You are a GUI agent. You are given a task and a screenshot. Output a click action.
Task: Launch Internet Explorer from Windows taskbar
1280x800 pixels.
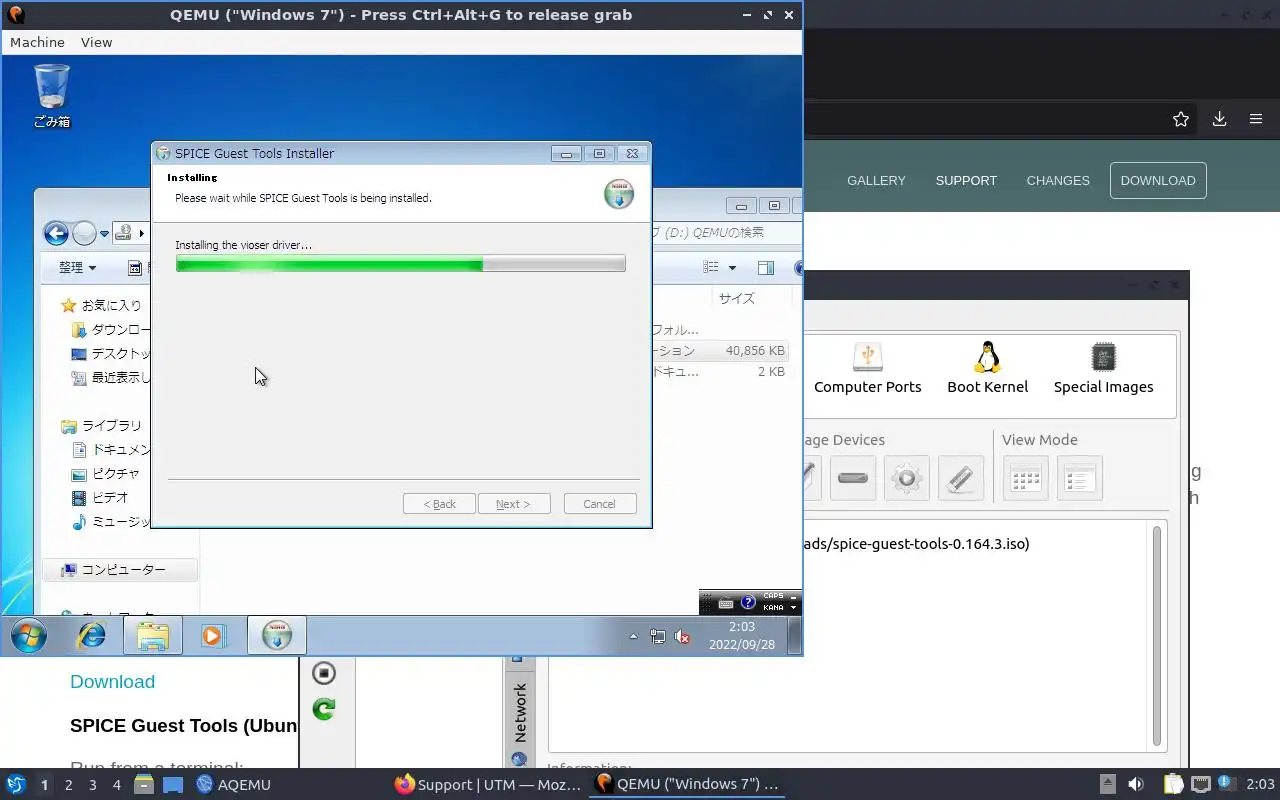(x=92, y=636)
